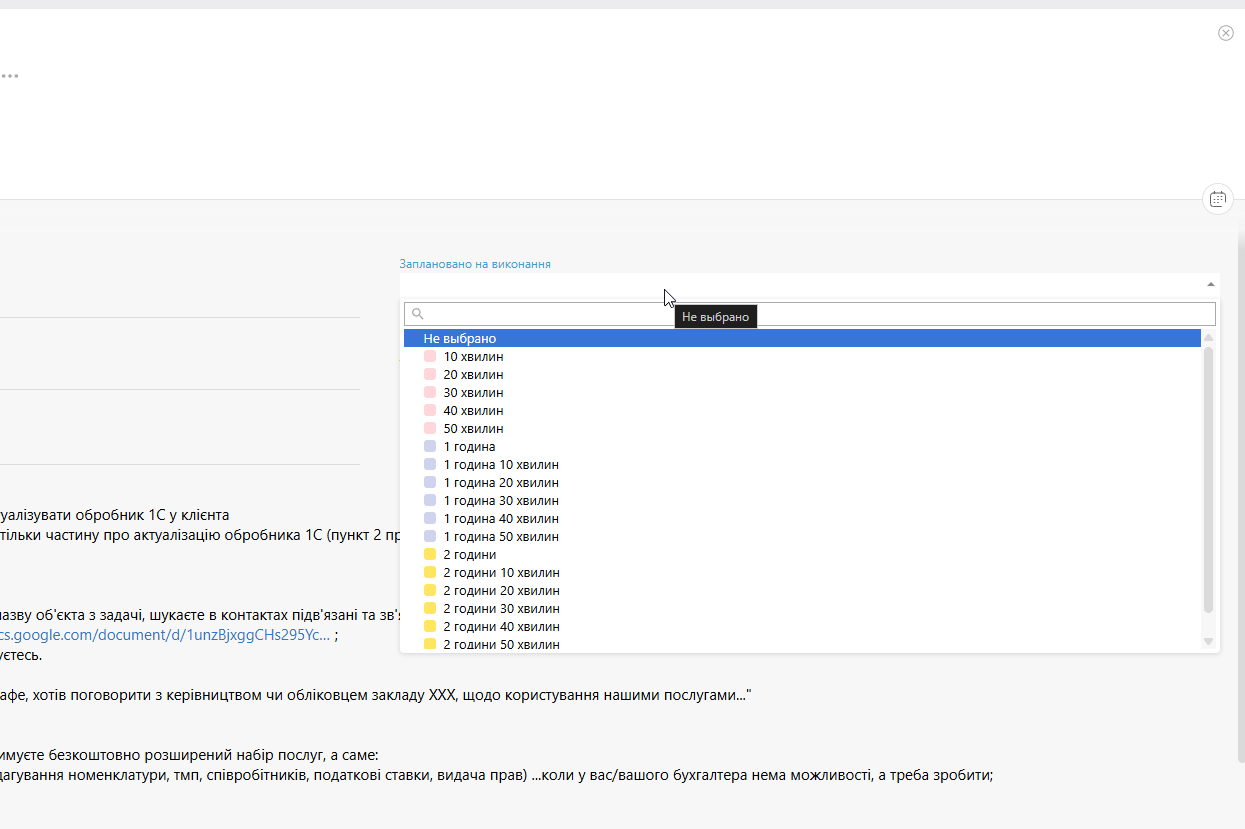Pick 2 години 20 хвилин
Screen dimensions: 1245x829
click(x=802, y=590)
